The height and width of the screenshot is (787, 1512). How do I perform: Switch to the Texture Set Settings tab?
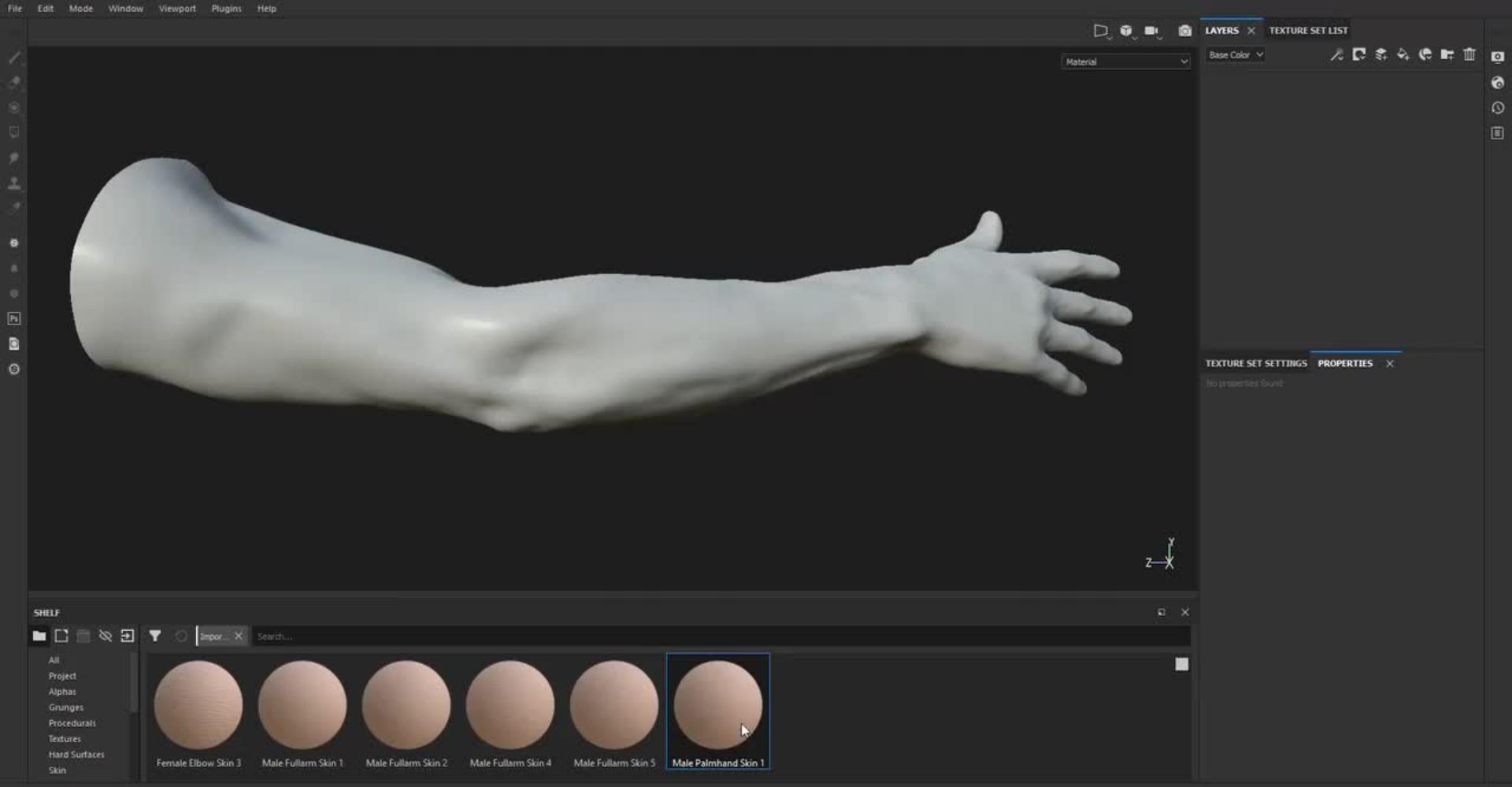point(1255,363)
